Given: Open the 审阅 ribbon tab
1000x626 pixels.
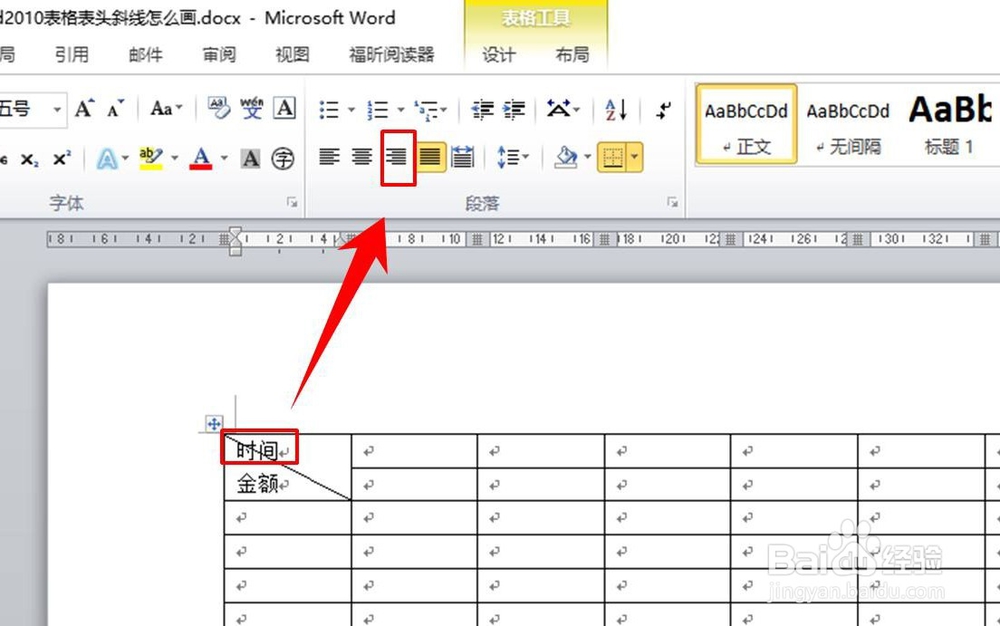Looking at the screenshot, I should coord(218,56).
